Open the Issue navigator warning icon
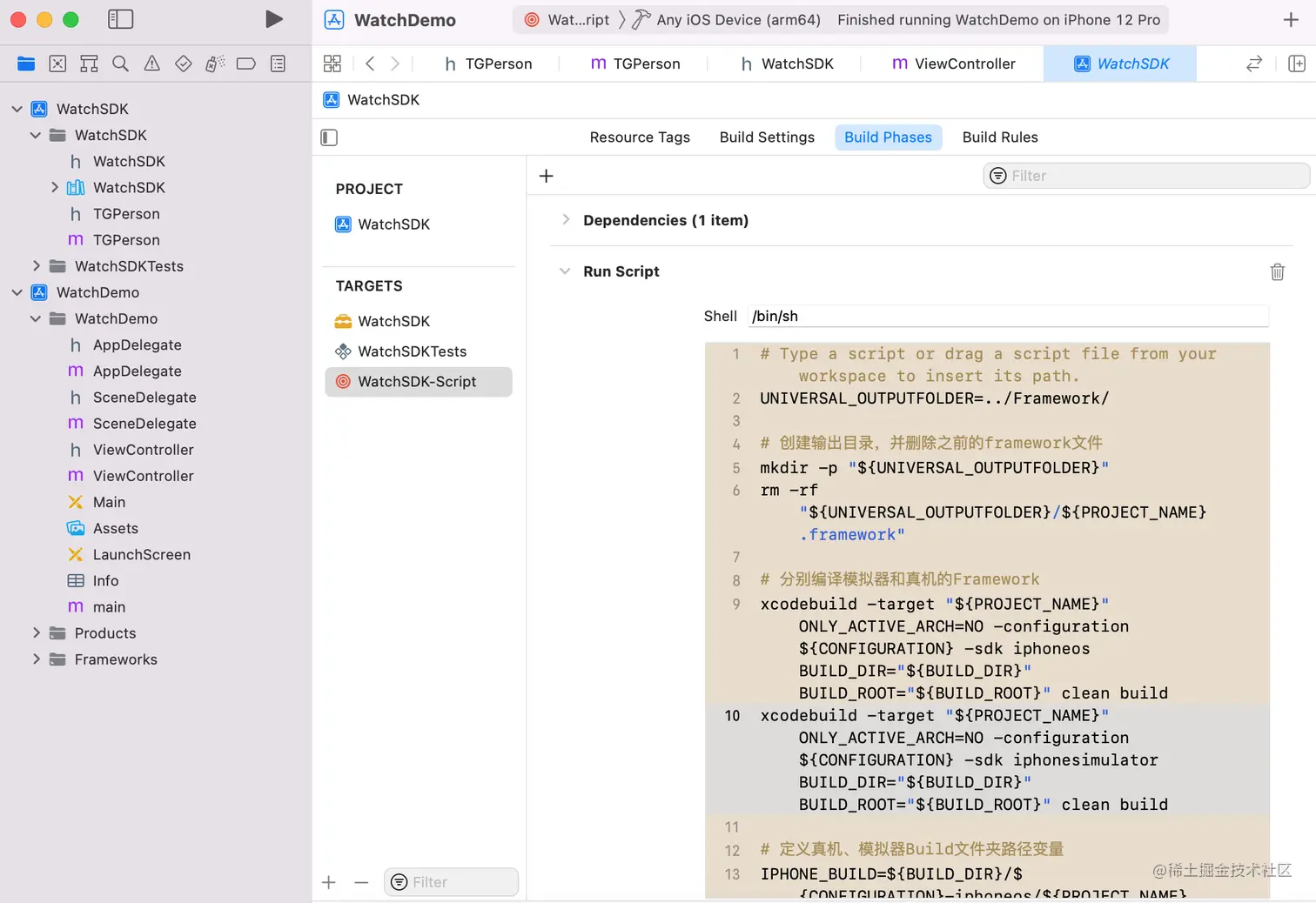 151,64
